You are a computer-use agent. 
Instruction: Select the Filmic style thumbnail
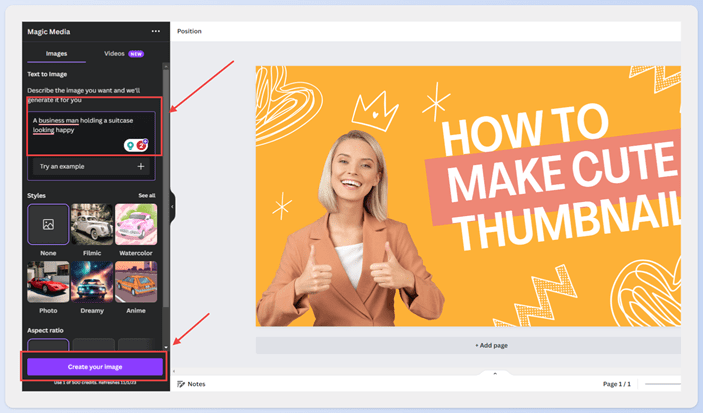(92, 224)
